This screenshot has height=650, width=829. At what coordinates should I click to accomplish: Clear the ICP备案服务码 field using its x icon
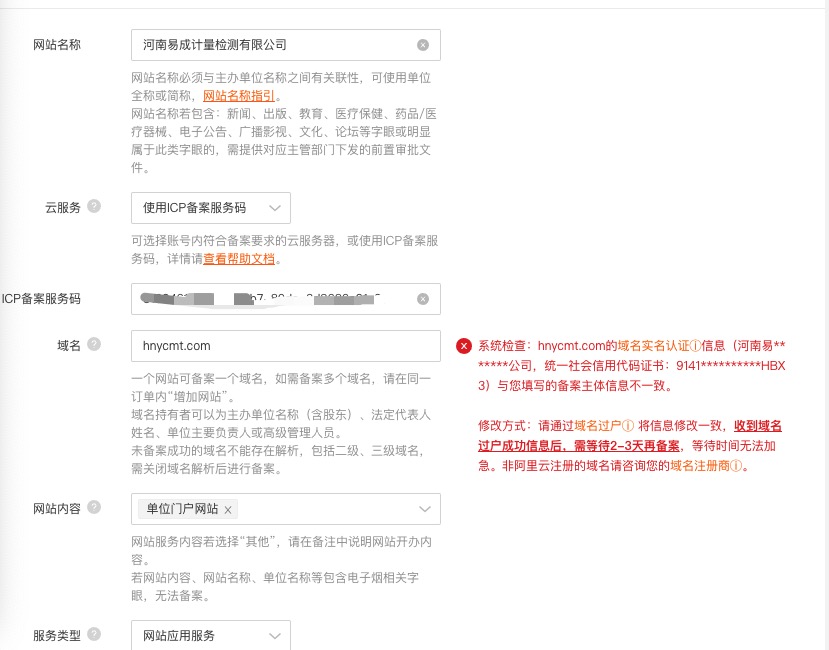click(x=423, y=299)
